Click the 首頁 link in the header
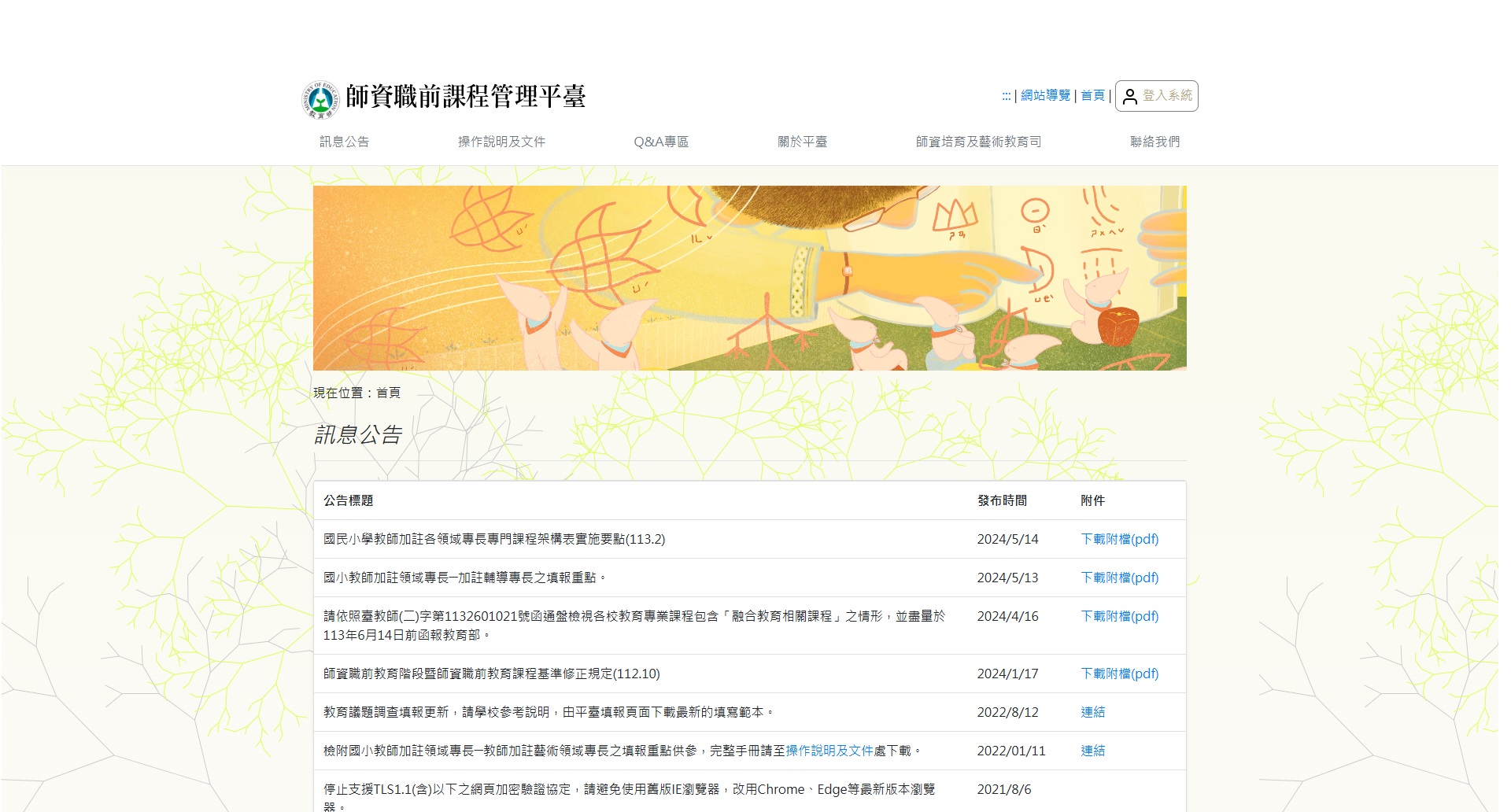Viewport: 1511px width, 812px height. 1091,96
